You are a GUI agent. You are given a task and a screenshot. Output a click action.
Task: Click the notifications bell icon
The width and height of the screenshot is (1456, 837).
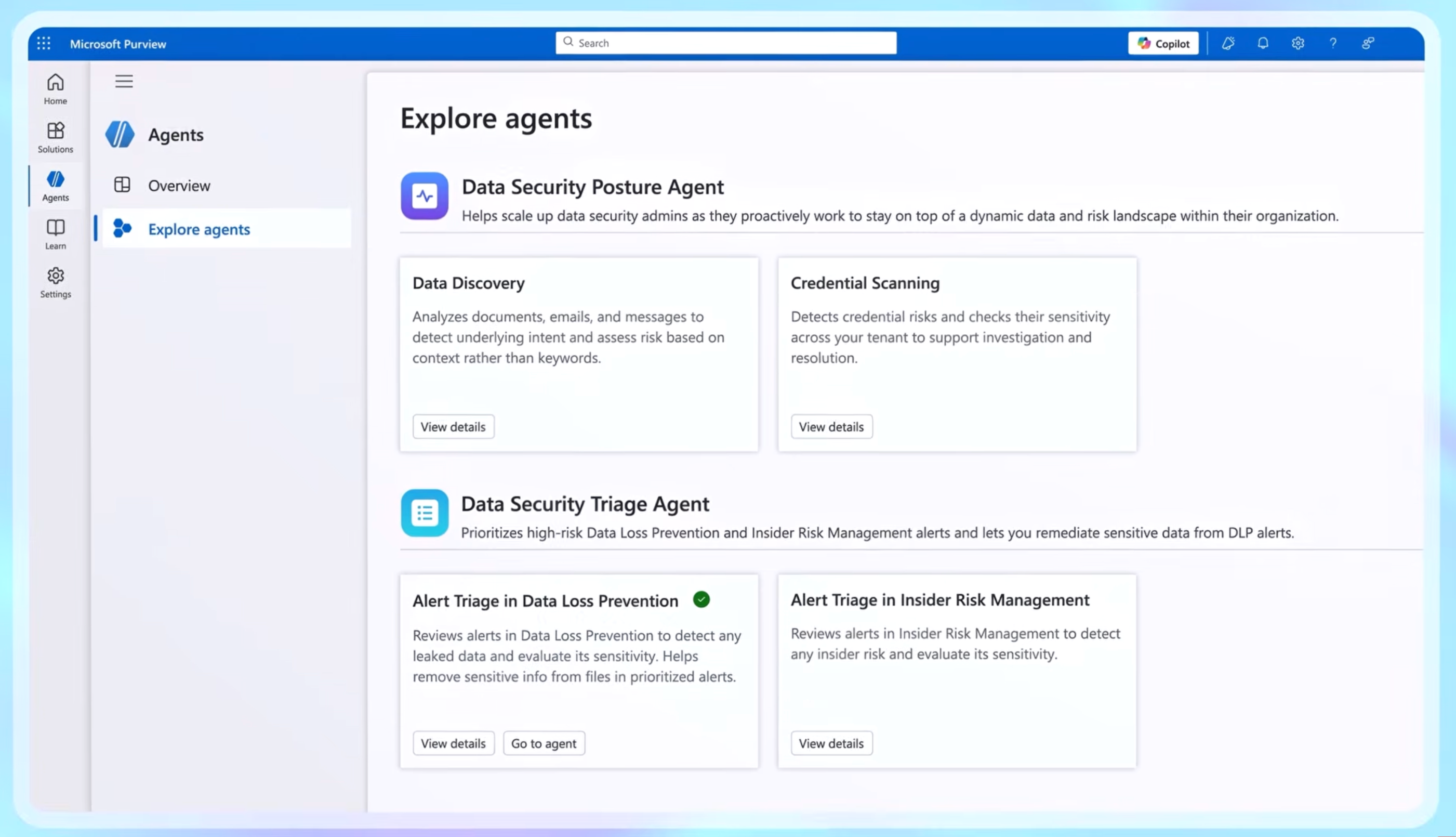(x=1262, y=43)
